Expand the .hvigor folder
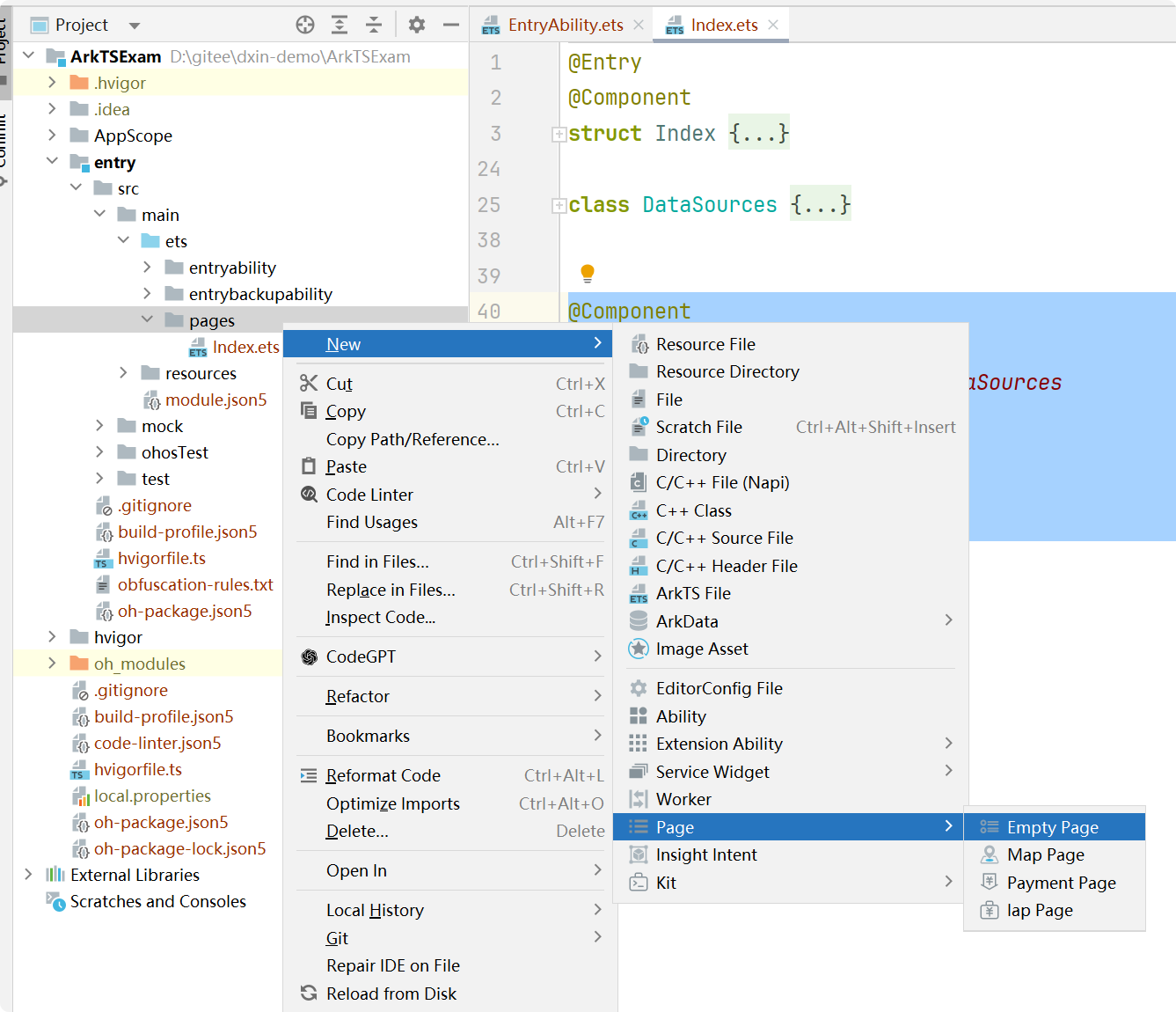The image size is (1176, 1012). (x=52, y=82)
